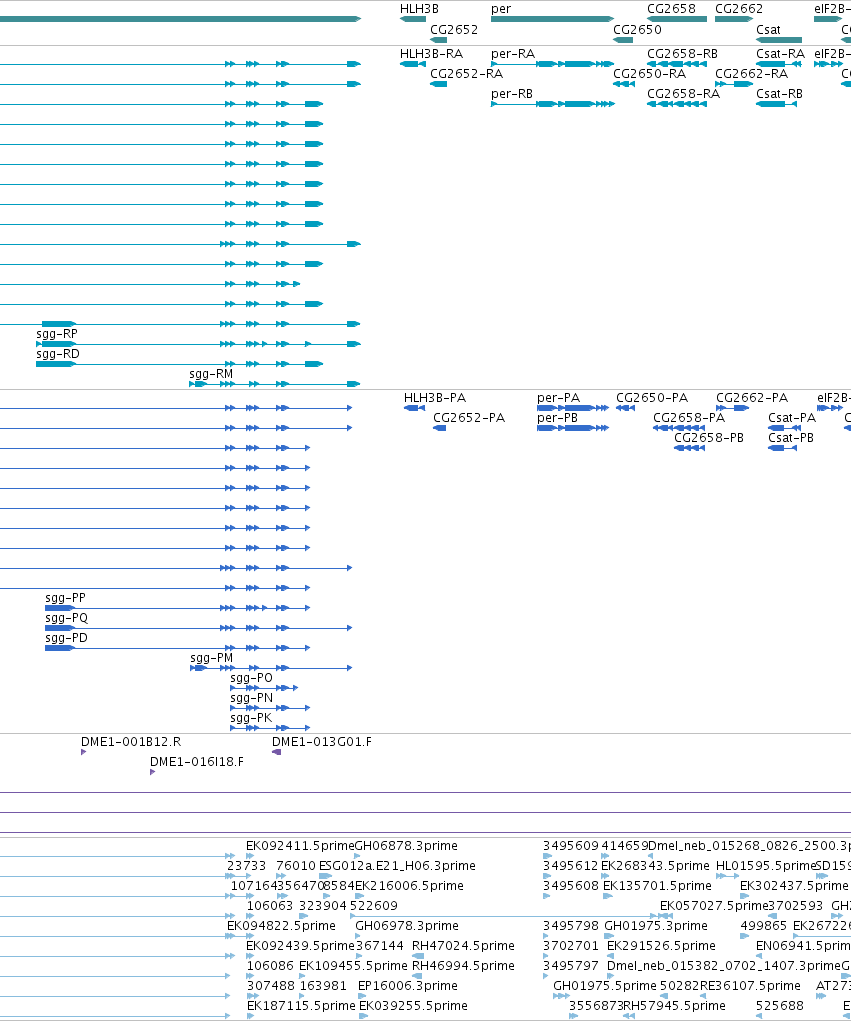Click the CG2658-RB transcript label
851x1021 pixels.
tap(682, 53)
